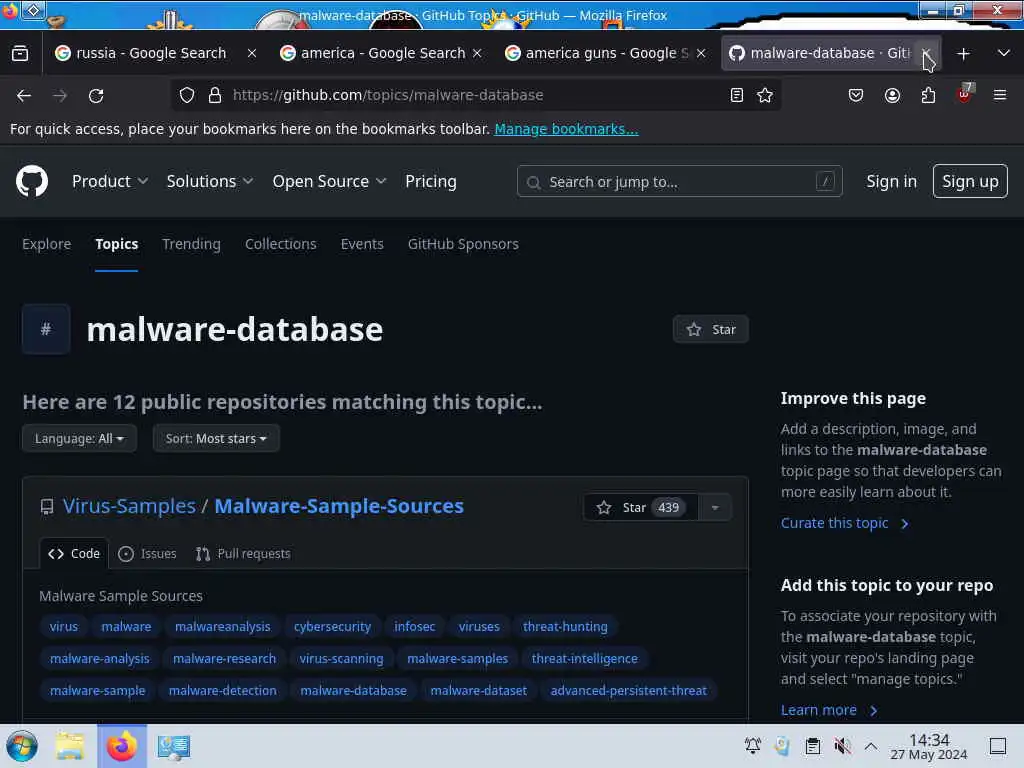Image resolution: width=1024 pixels, height=768 pixels.
Task: Click the notification bell tray icon
Action: click(753, 746)
